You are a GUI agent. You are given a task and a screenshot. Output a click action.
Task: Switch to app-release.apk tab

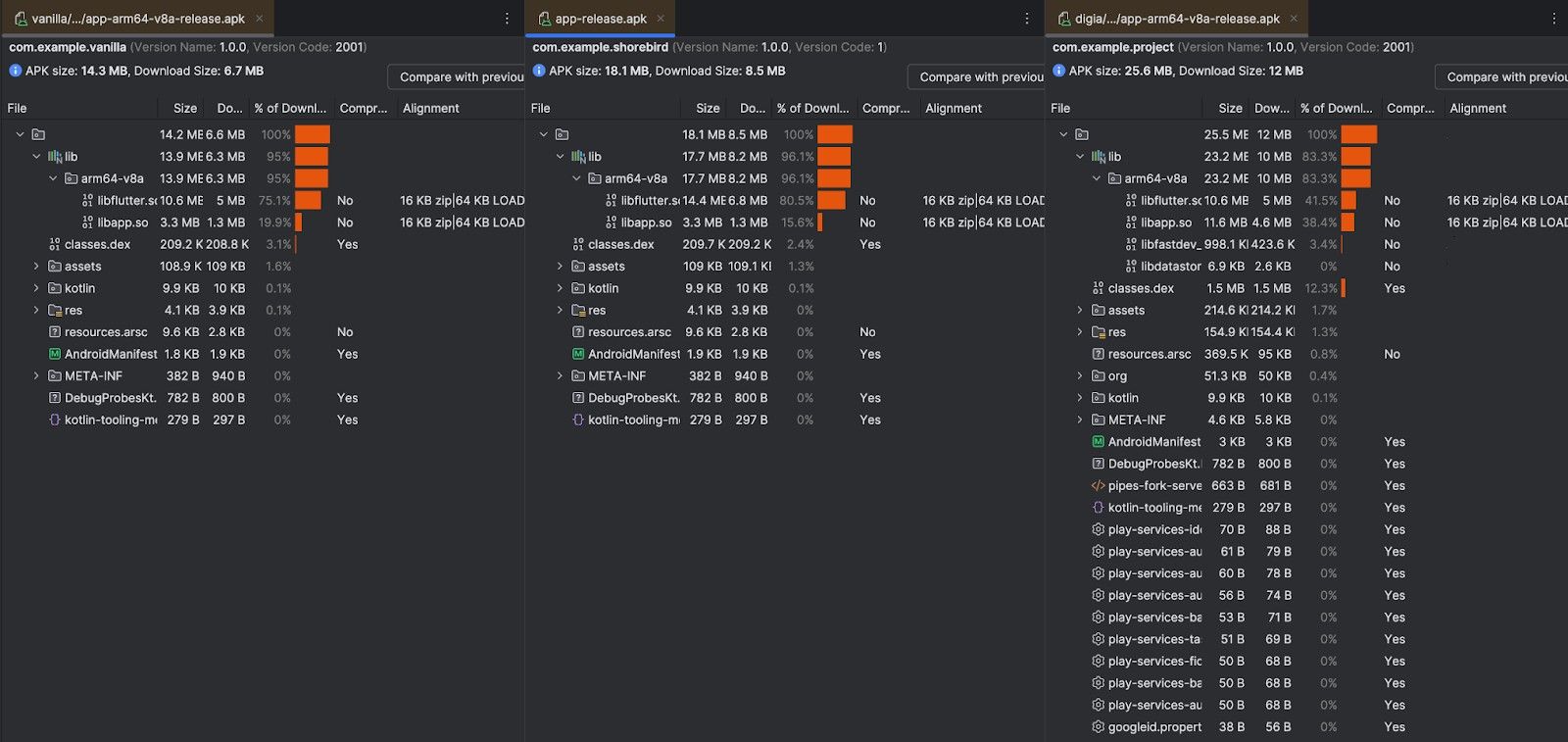[x=601, y=19]
